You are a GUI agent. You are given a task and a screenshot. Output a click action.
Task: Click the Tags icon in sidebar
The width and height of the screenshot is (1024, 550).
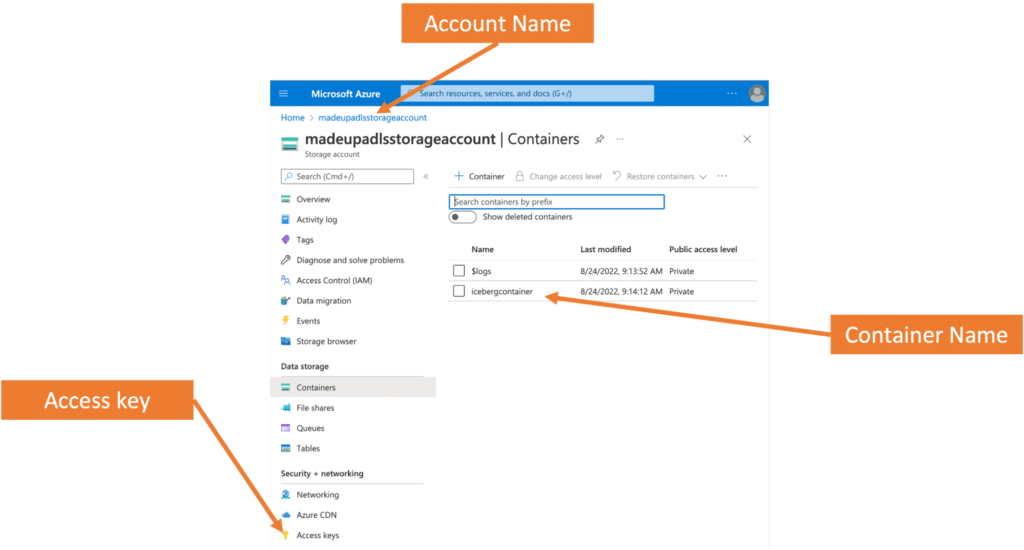pos(285,240)
